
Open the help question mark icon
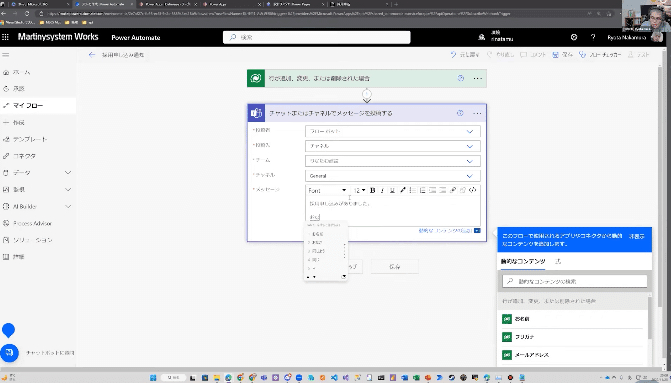[593, 37]
